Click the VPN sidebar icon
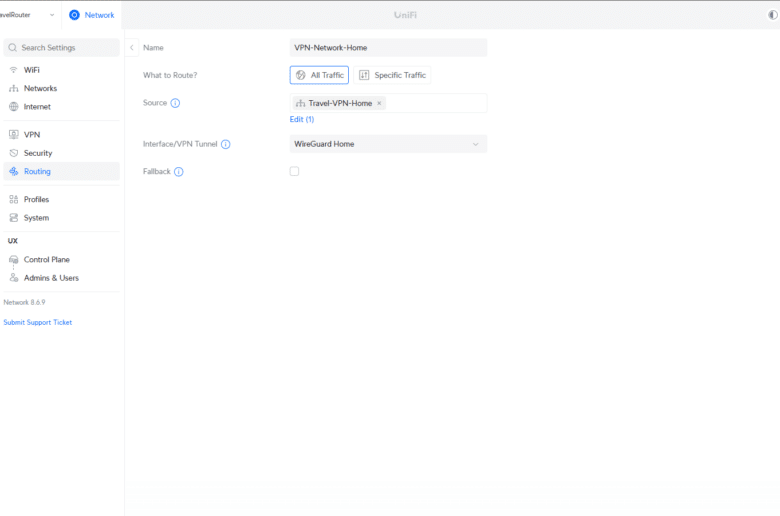The image size is (780, 516). 13,134
